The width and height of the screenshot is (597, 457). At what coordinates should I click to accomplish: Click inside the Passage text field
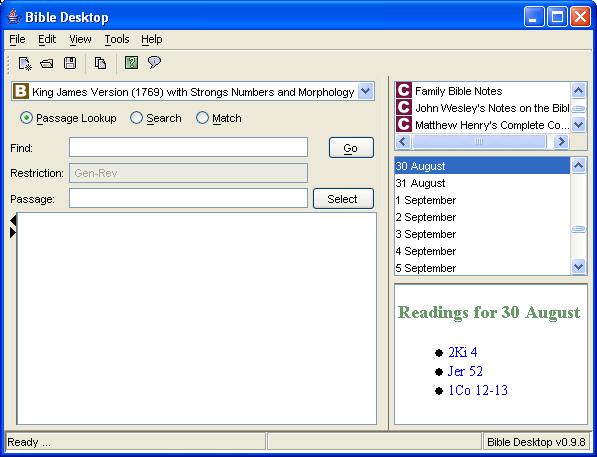(x=188, y=198)
